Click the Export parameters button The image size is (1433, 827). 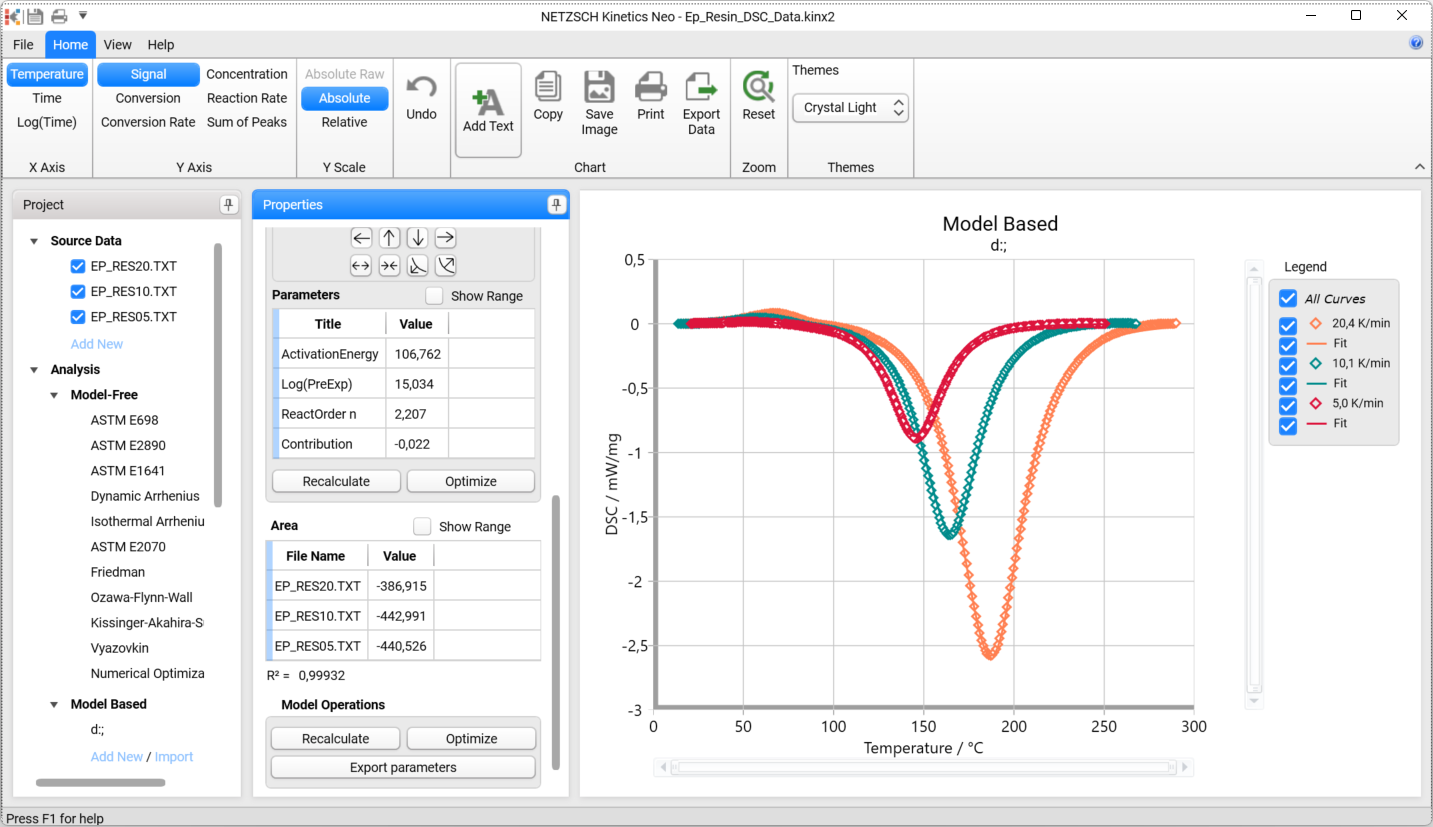click(x=403, y=768)
